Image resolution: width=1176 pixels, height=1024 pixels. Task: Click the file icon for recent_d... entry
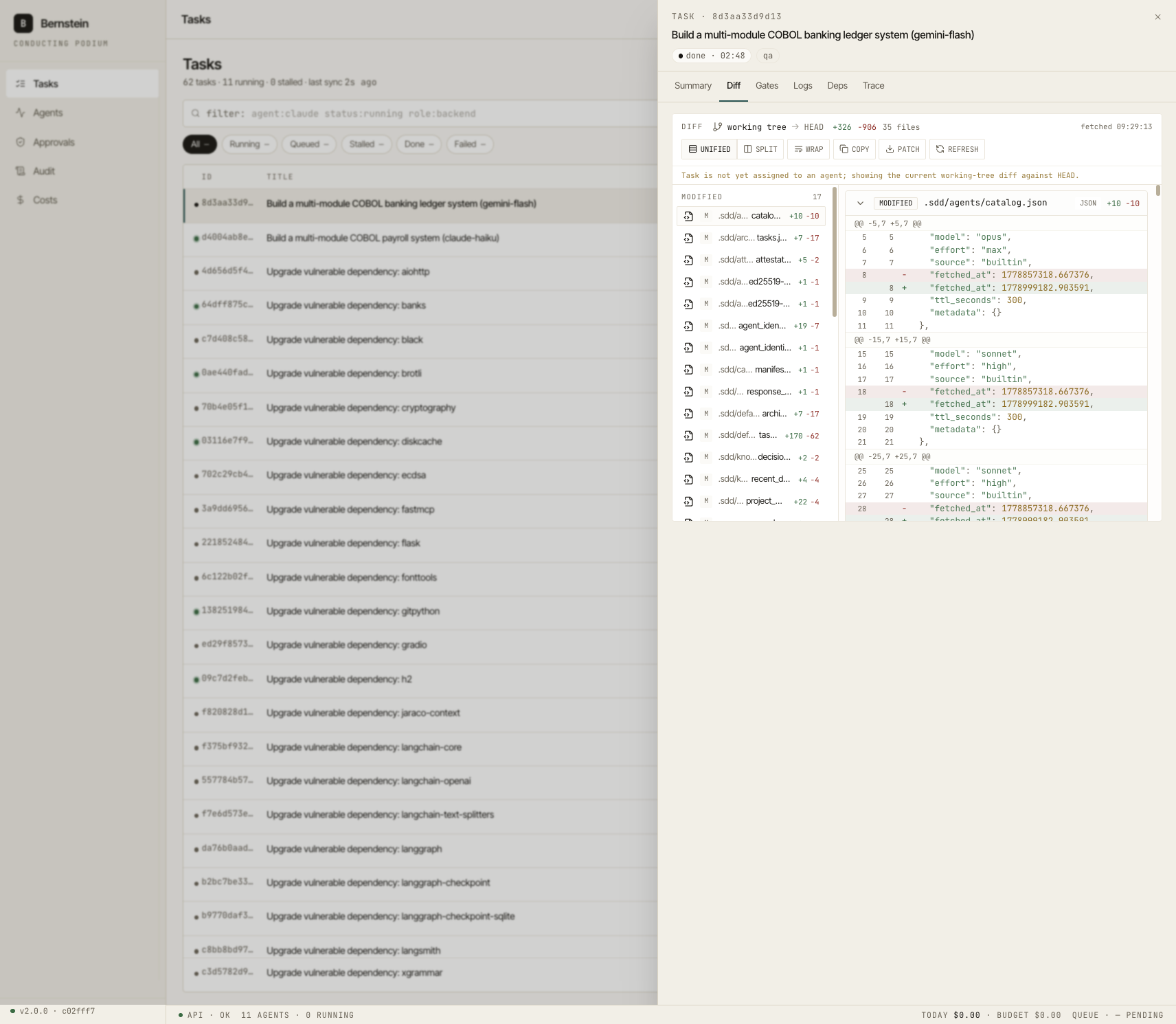tap(688, 480)
